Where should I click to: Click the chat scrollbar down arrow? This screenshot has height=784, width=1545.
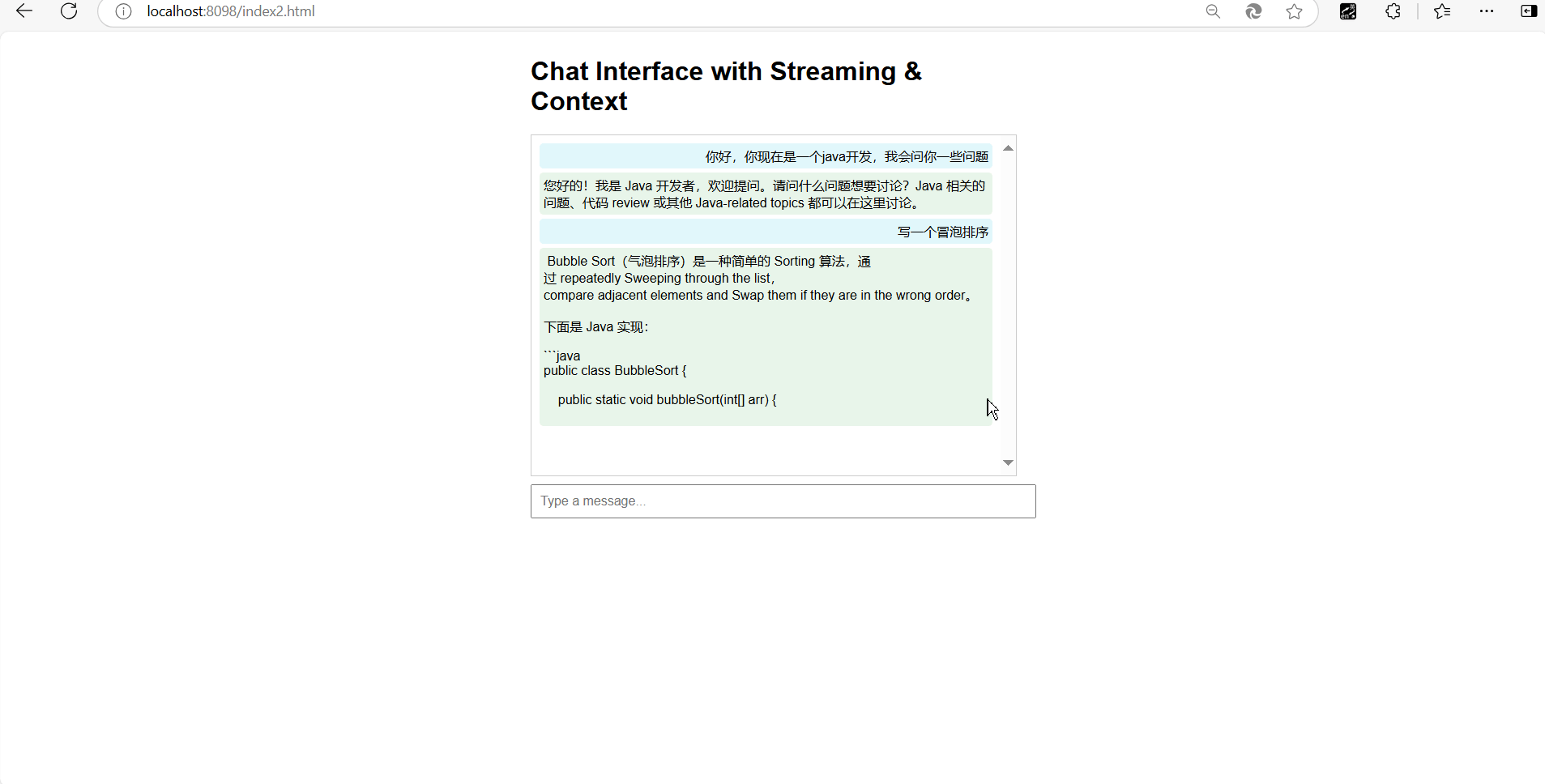[1008, 462]
